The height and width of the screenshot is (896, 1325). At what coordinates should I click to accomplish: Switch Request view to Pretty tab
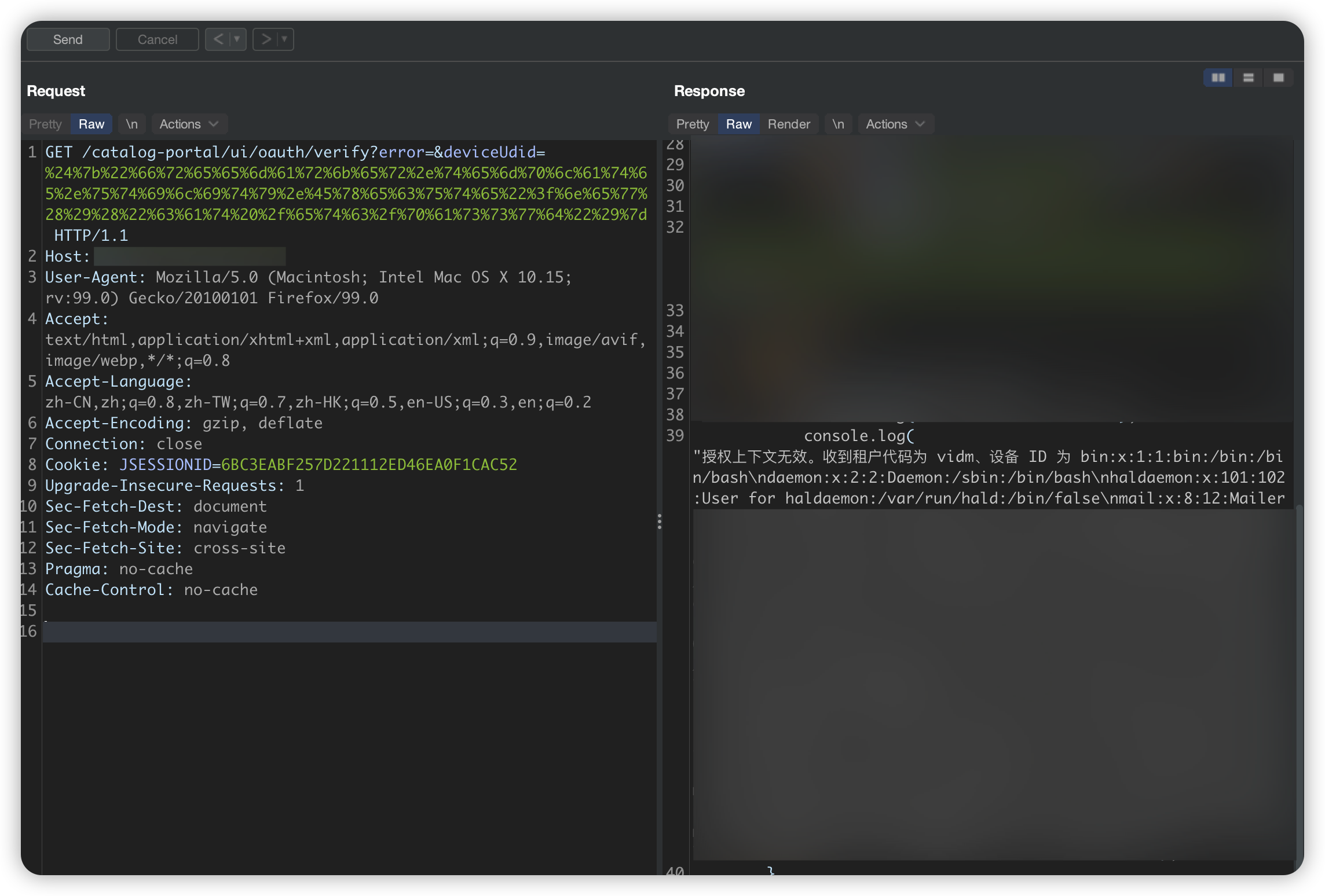tap(44, 123)
